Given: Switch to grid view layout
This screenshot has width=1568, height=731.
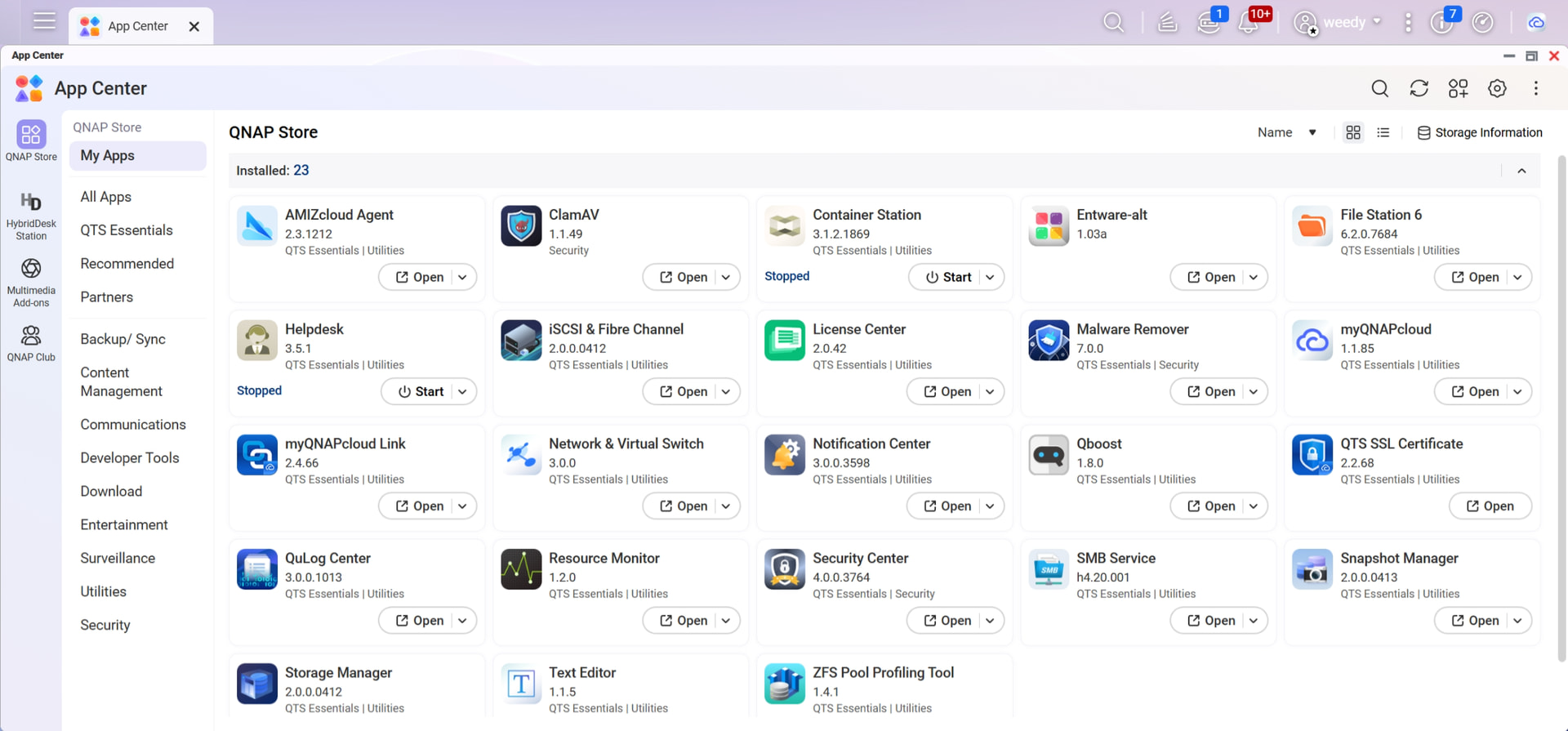Looking at the screenshot, I should tap(1353, 132).
